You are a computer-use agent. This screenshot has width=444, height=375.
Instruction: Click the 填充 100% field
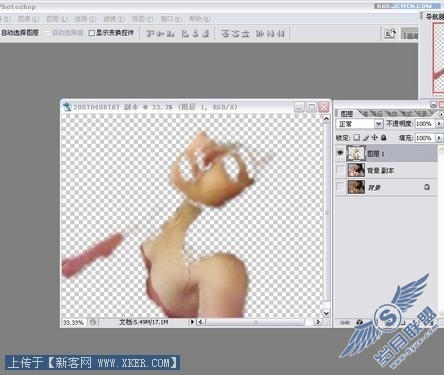tap(425, 137)
